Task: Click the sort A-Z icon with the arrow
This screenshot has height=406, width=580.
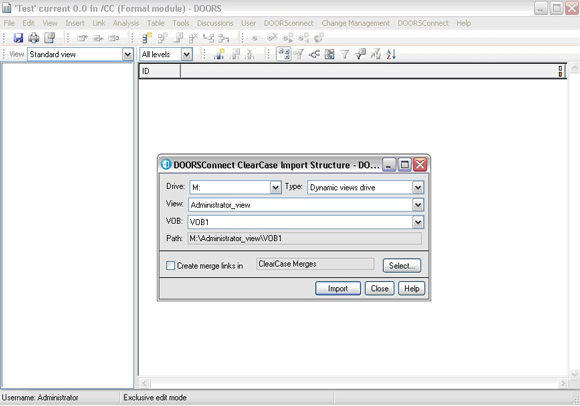Action: (x=391, y=54)
